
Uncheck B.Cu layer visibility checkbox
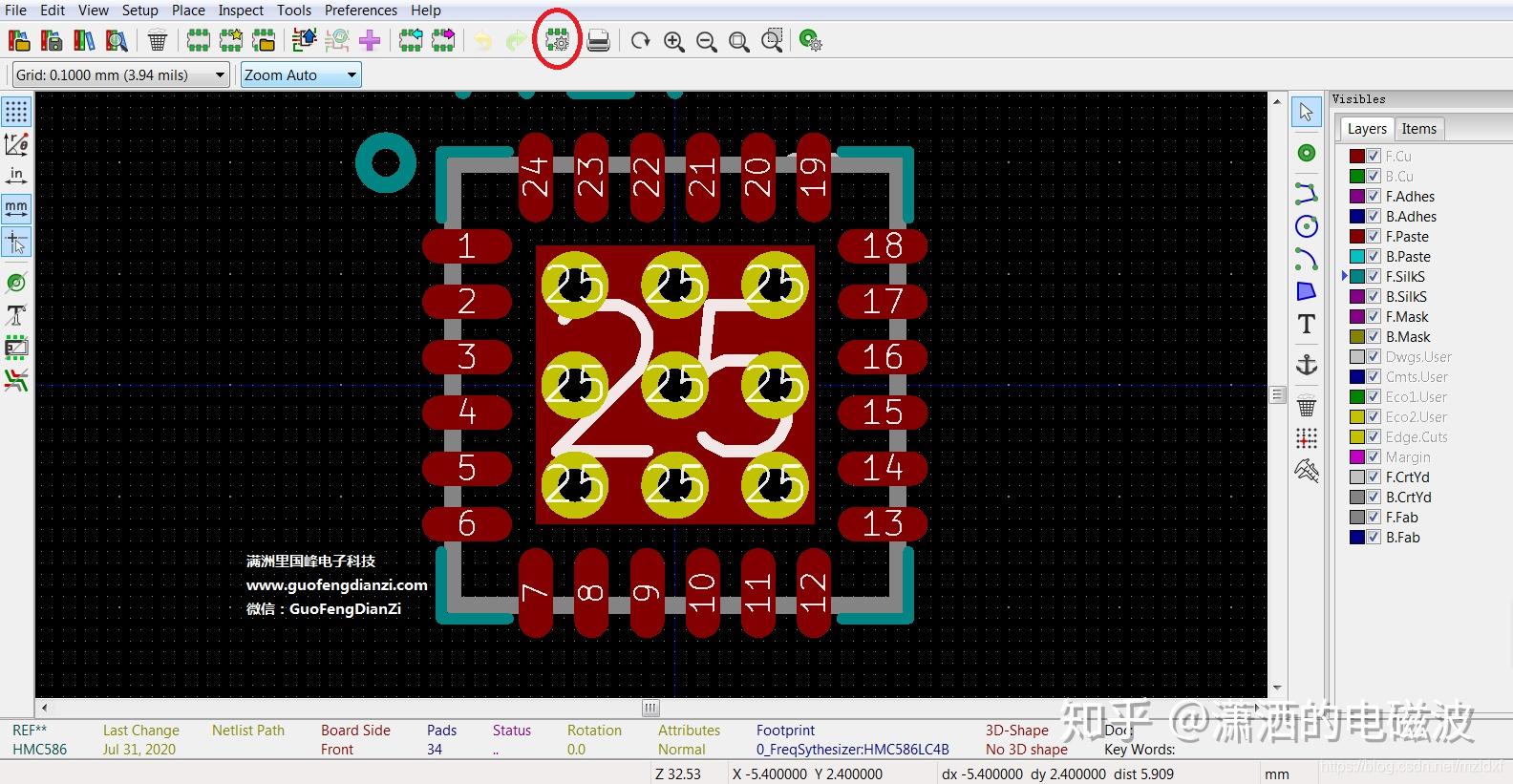pos(1374,176)
